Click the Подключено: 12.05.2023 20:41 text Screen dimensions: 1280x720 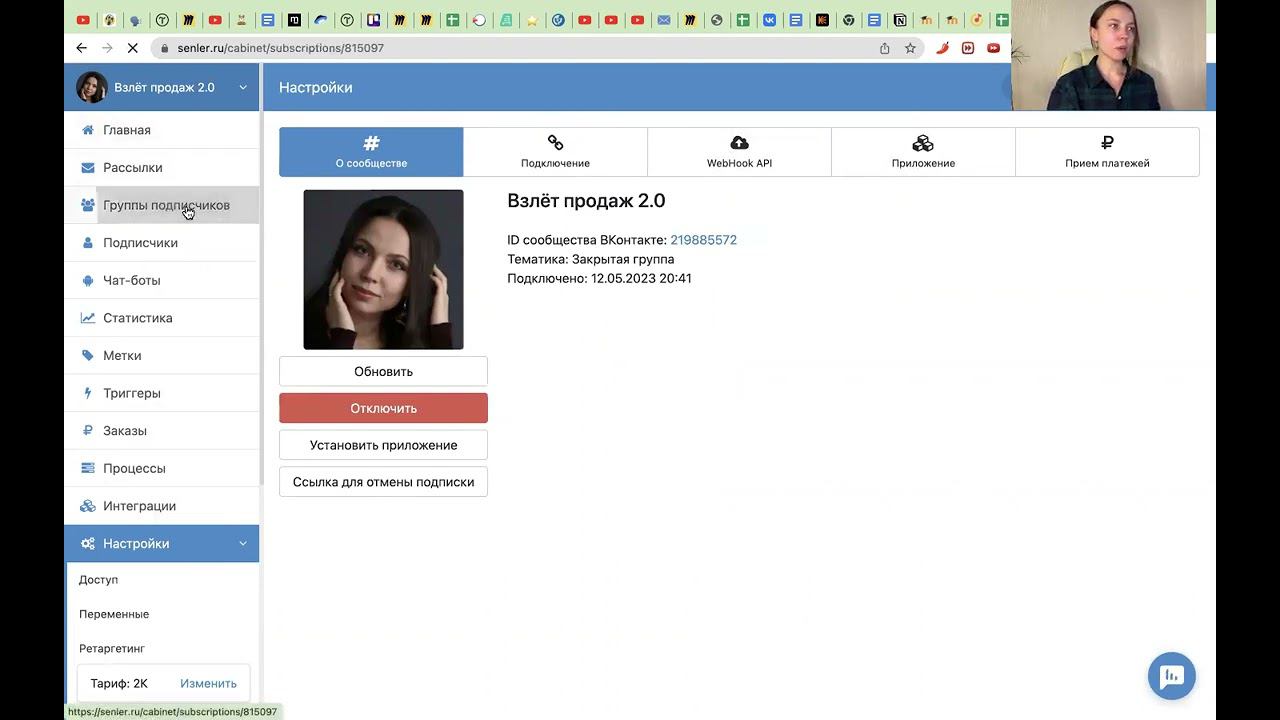click(x=599, y=278)
